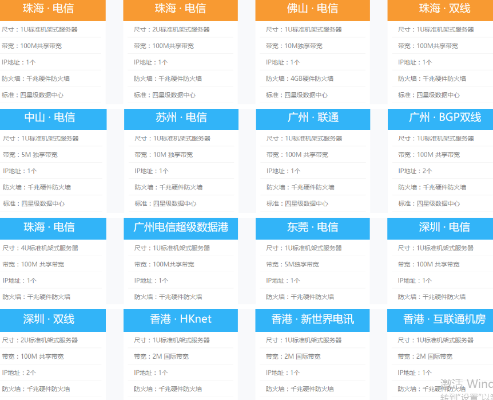The image size is (493, 400).
Task: Click 带宽：2M 国际带宽 in 香港·HKnet card
Action: pos(161,356)
